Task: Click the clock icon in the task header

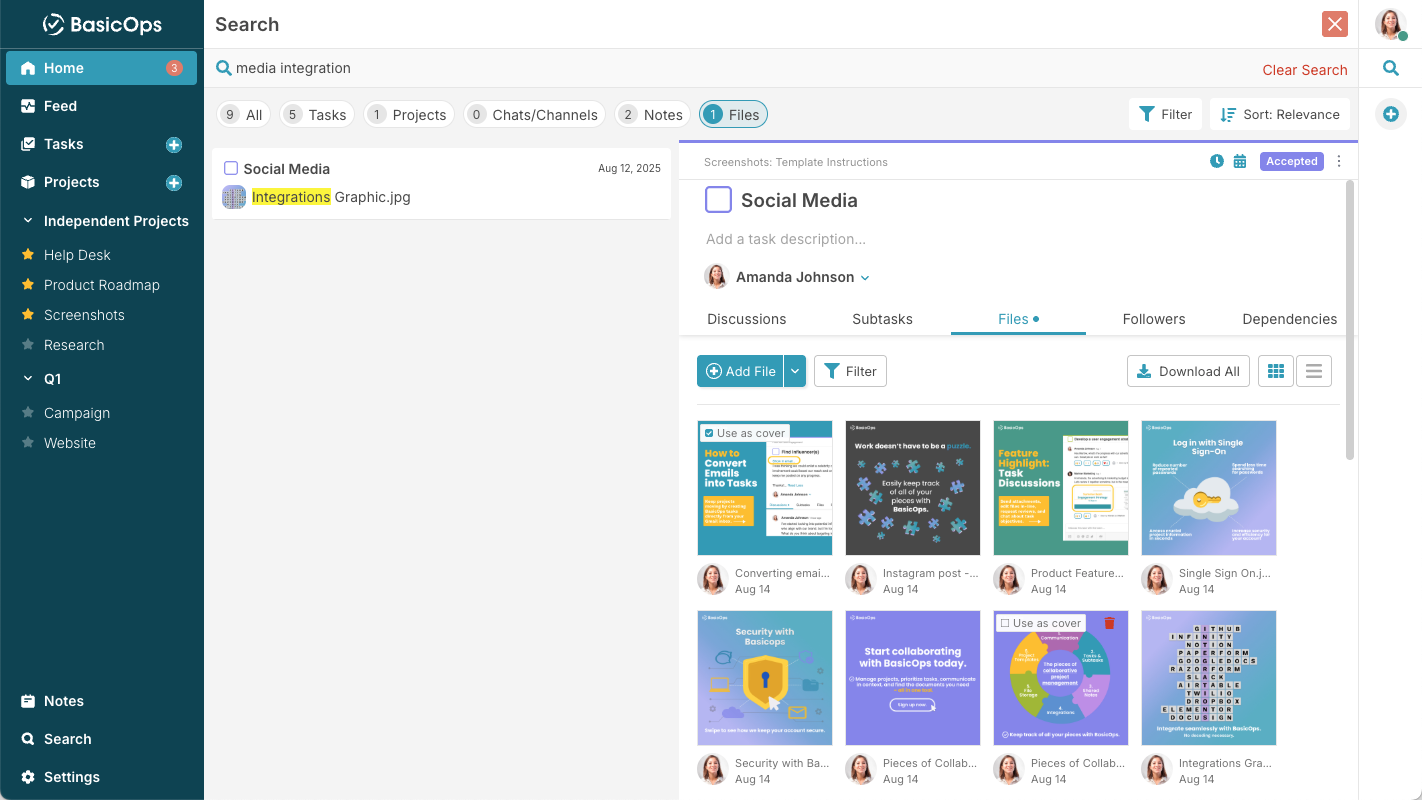Action: 1217,161
